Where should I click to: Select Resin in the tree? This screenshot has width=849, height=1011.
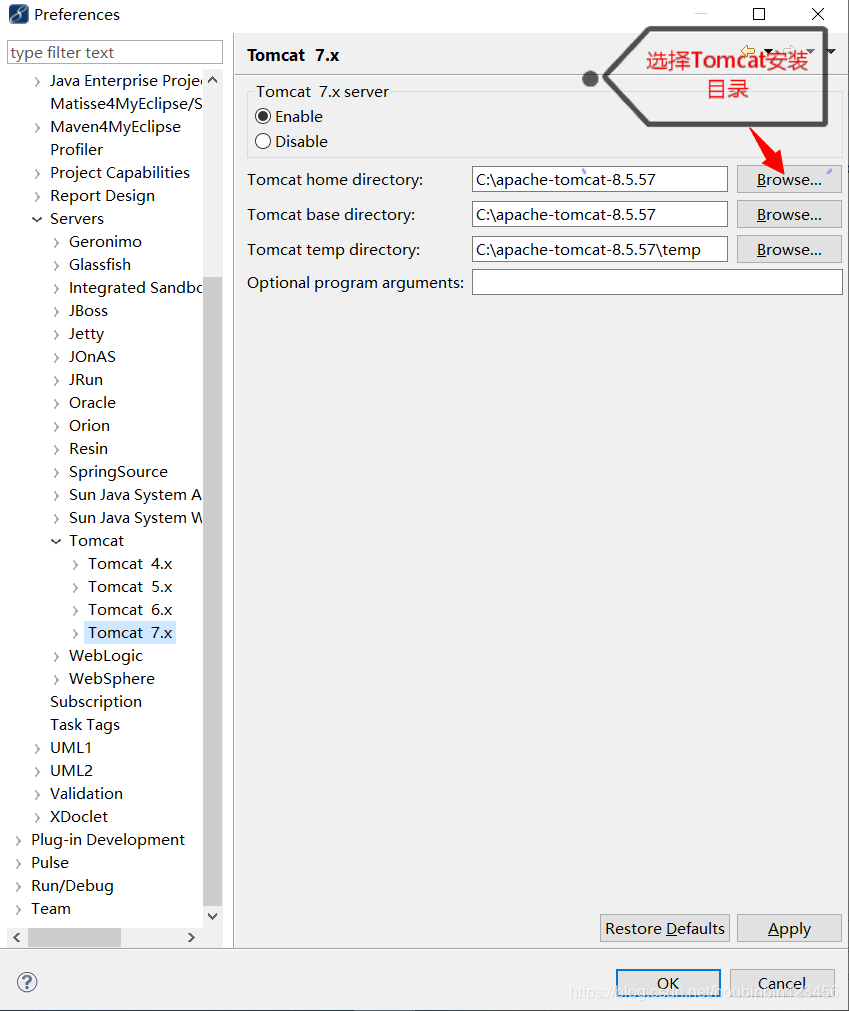point(88,448)
